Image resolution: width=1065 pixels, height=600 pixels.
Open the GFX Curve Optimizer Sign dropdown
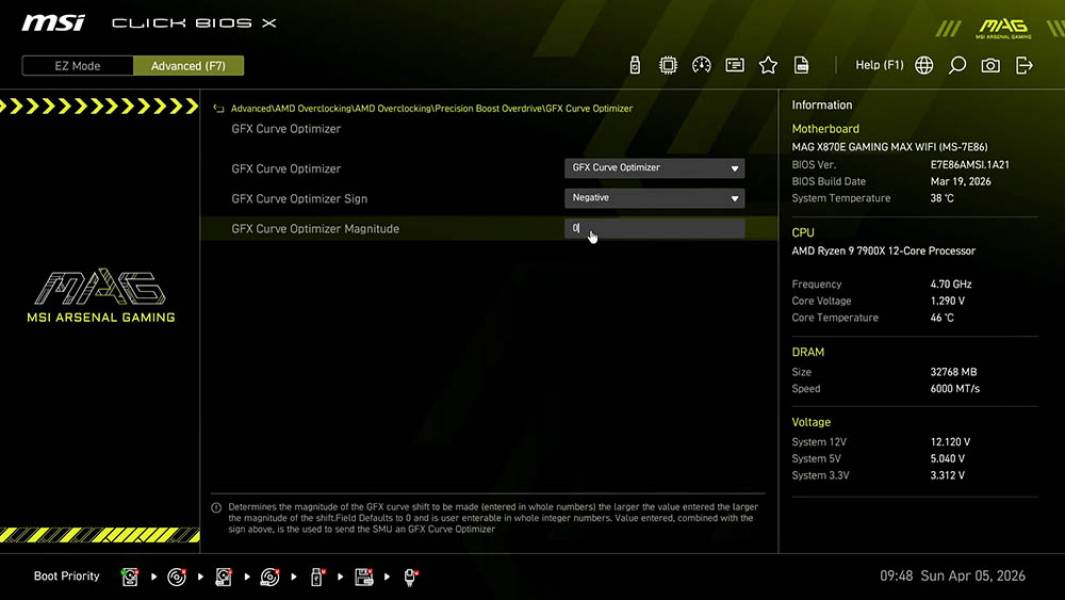tap(654, 198)
